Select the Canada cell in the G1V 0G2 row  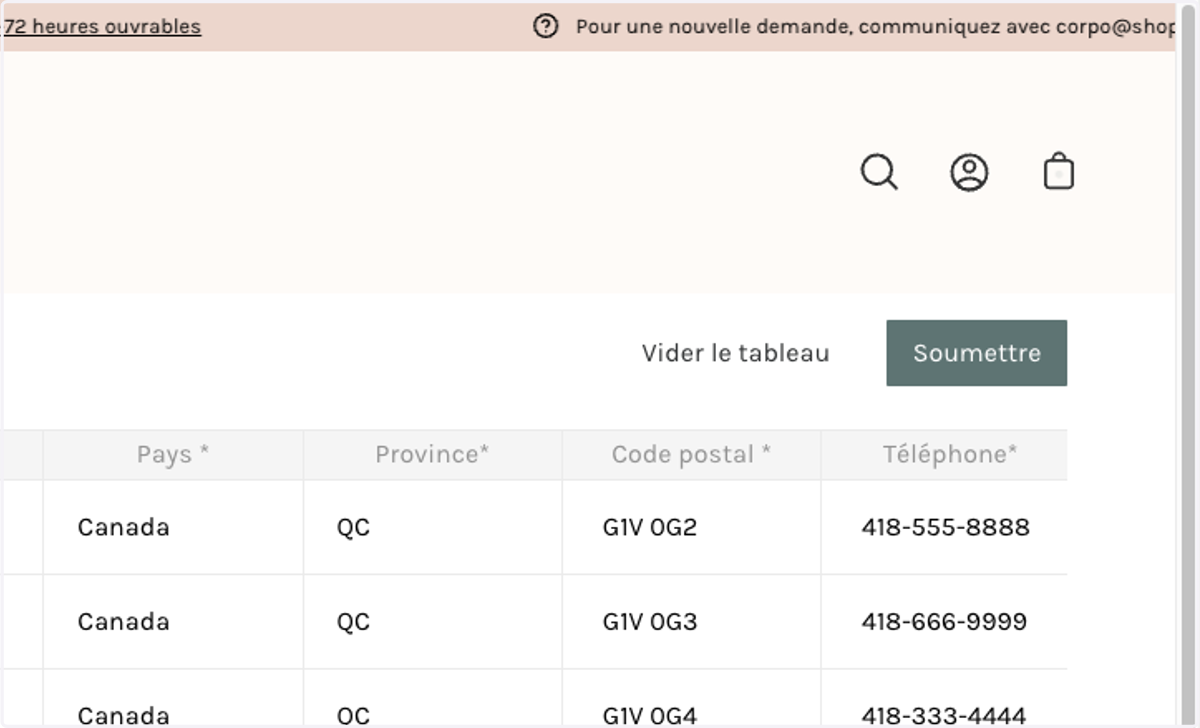(x=173, y=527)
